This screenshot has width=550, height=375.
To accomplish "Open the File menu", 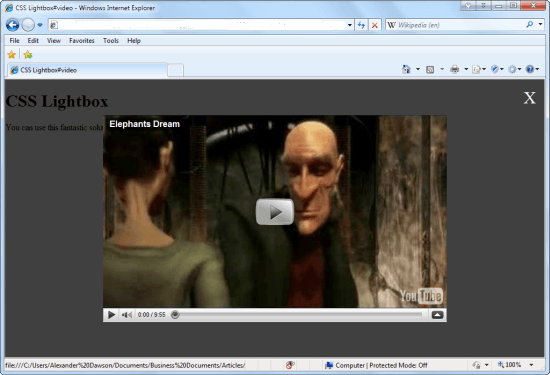I will click(x=14, y=41).
